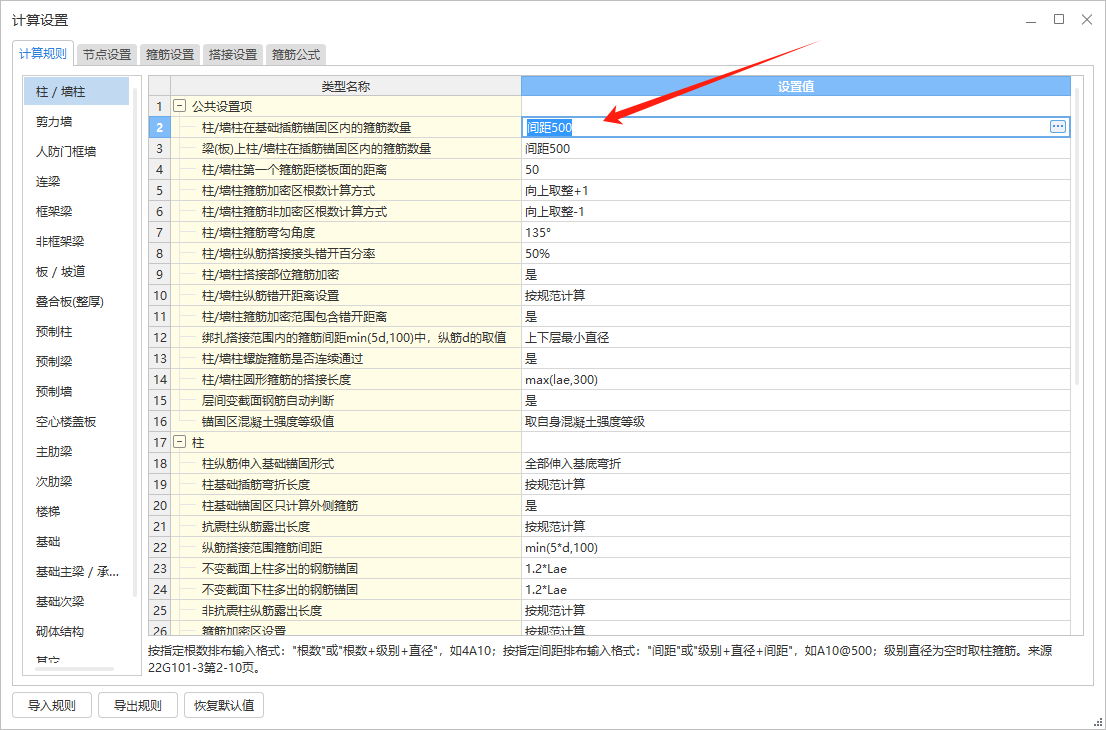Select 基础次梁 category
Viewport: 1106px width, 730px height.
(77, 602)
